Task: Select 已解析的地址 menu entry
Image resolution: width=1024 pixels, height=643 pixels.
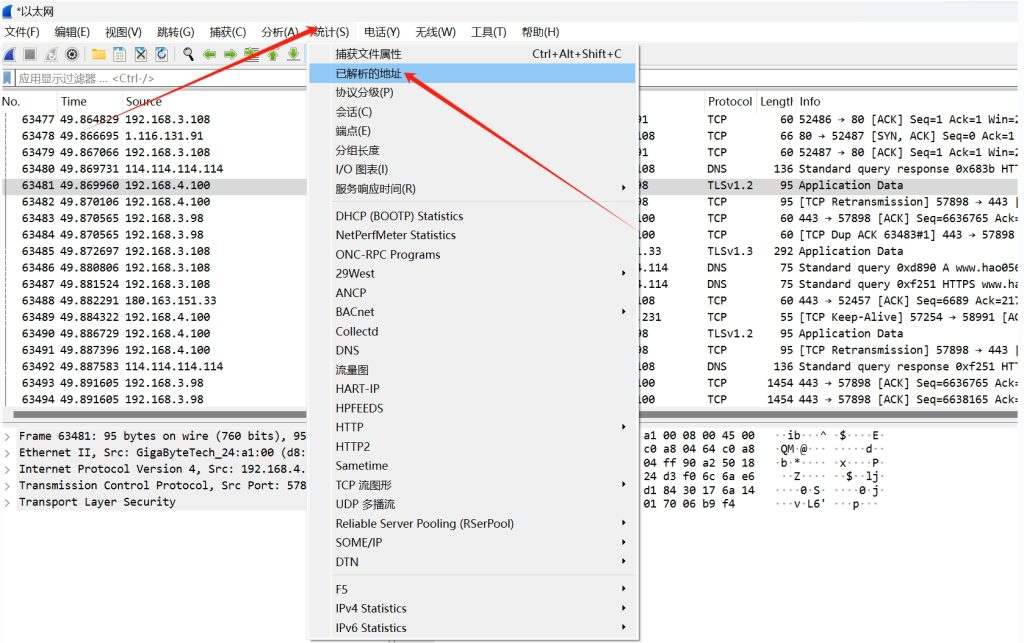Action: 472,74
